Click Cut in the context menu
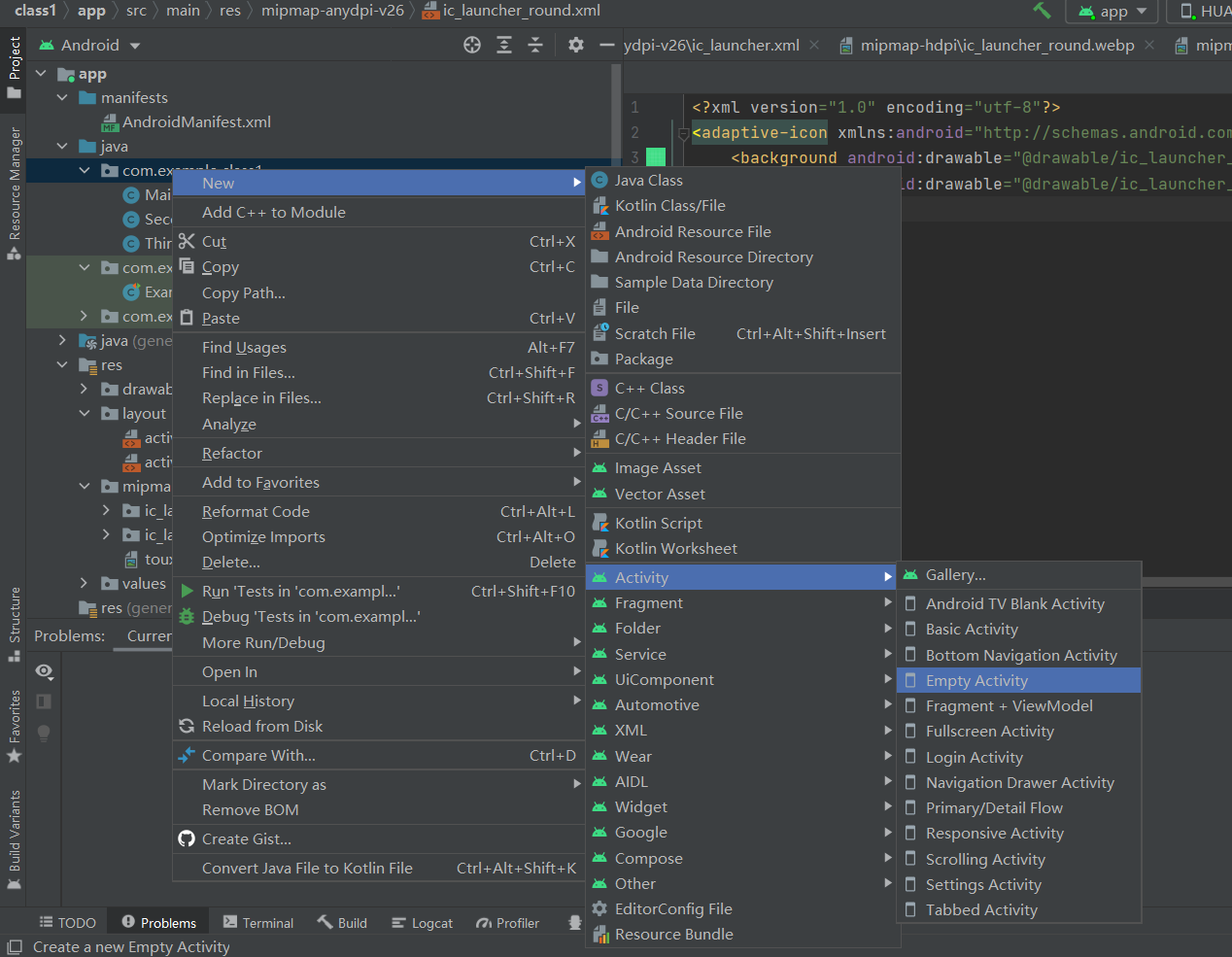Image resolution: width=1232 pixels, height=957 pixels. point(378,242)
